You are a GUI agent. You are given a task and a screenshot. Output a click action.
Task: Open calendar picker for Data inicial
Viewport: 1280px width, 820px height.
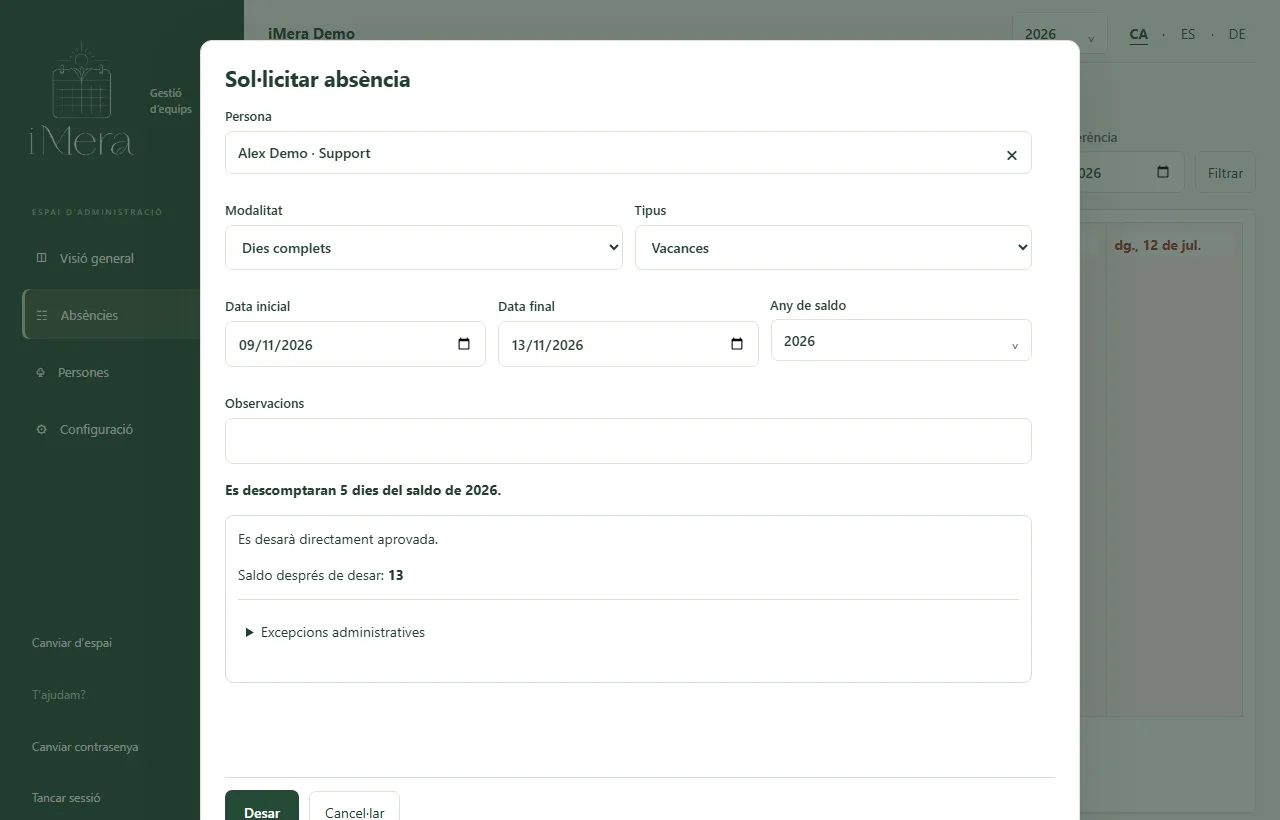[464, 344]
